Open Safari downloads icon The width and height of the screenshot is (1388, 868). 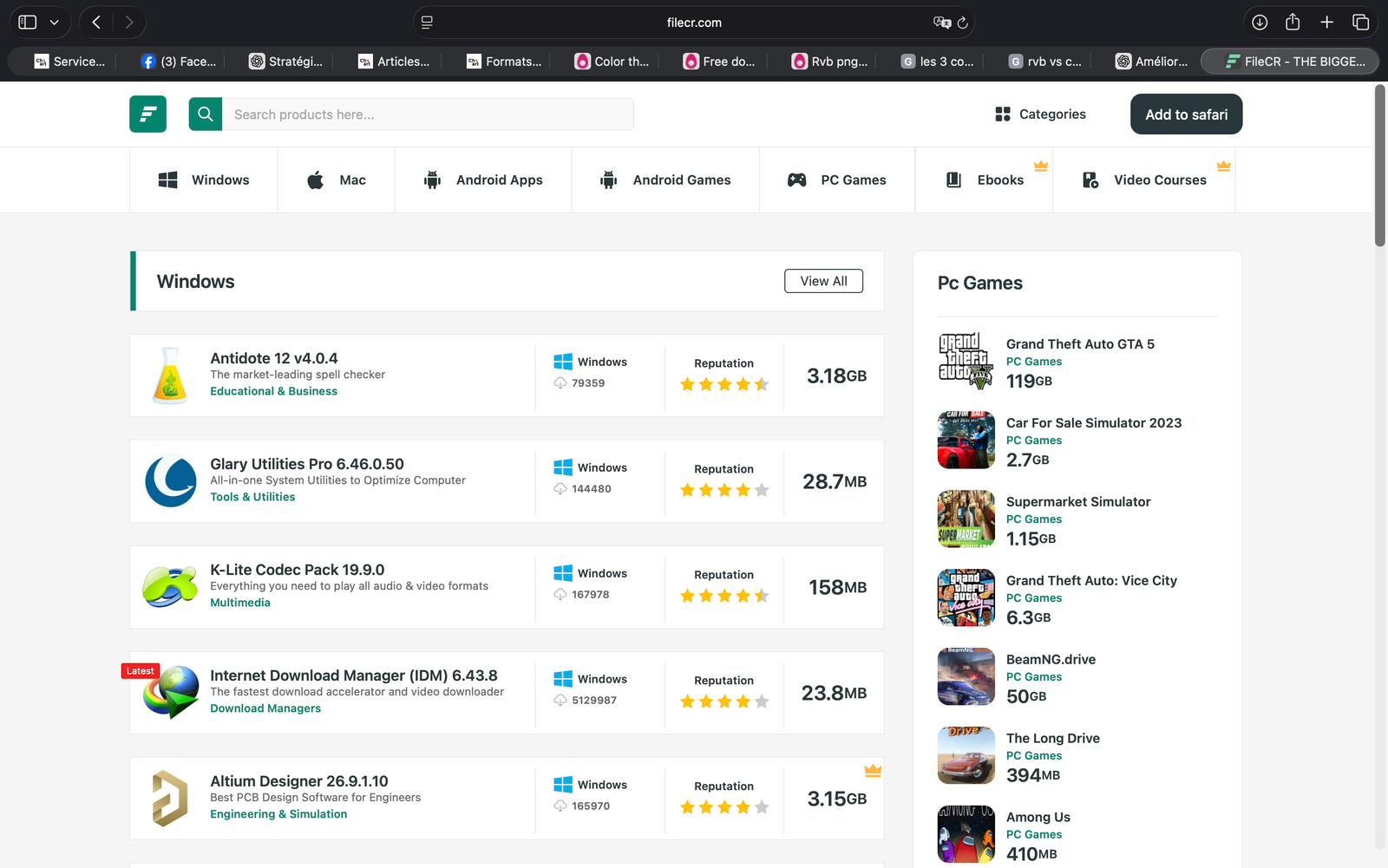1260,23
